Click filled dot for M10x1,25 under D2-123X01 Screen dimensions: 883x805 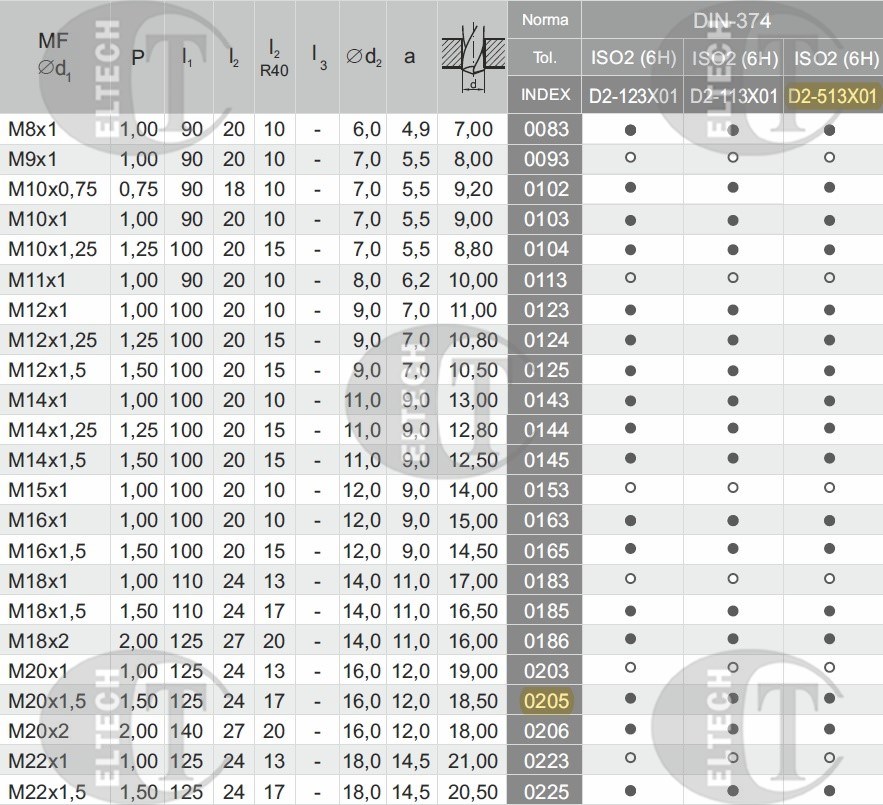point(631,249)
